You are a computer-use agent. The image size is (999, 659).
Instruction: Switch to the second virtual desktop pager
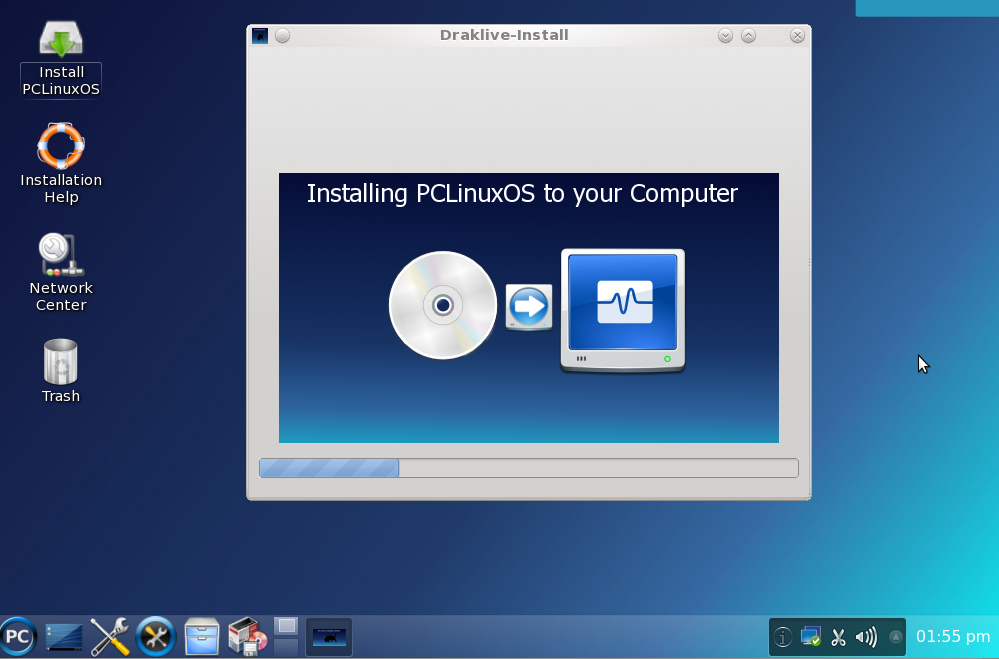tap(286, 646)
